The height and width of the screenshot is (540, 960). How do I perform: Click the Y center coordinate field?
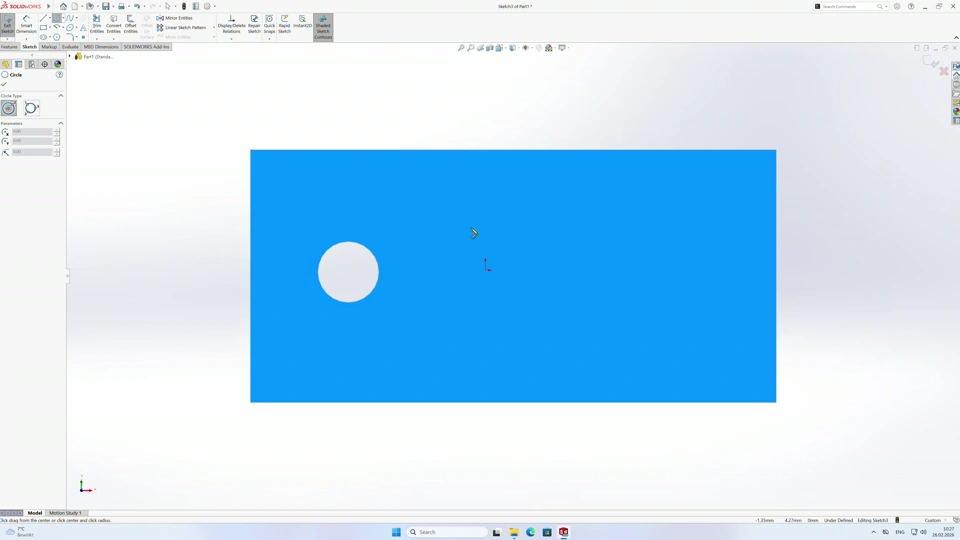pos(32,141)
